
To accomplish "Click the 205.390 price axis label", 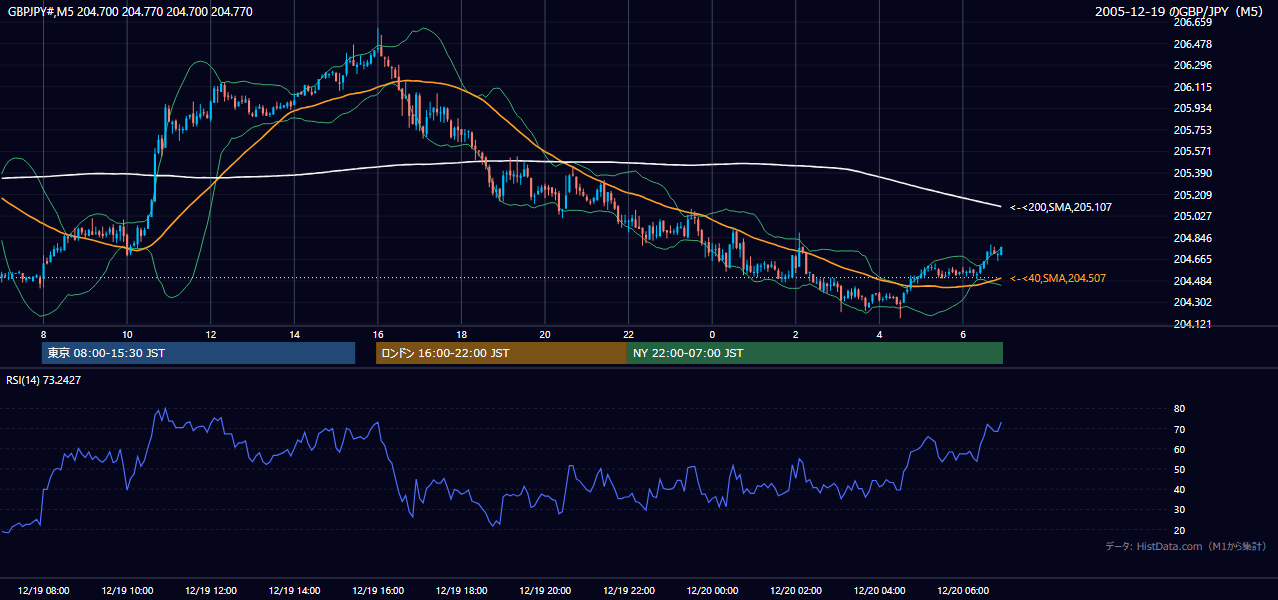I will tap(1192, 173).
